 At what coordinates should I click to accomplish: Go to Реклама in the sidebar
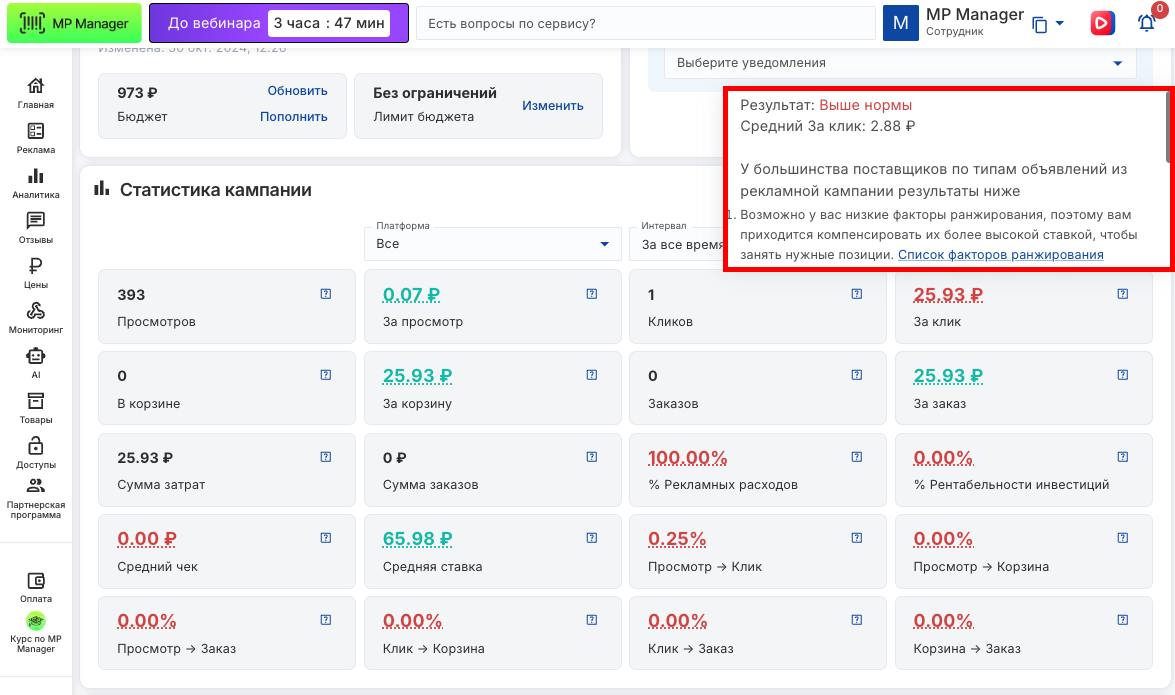(x=36, y=138)
